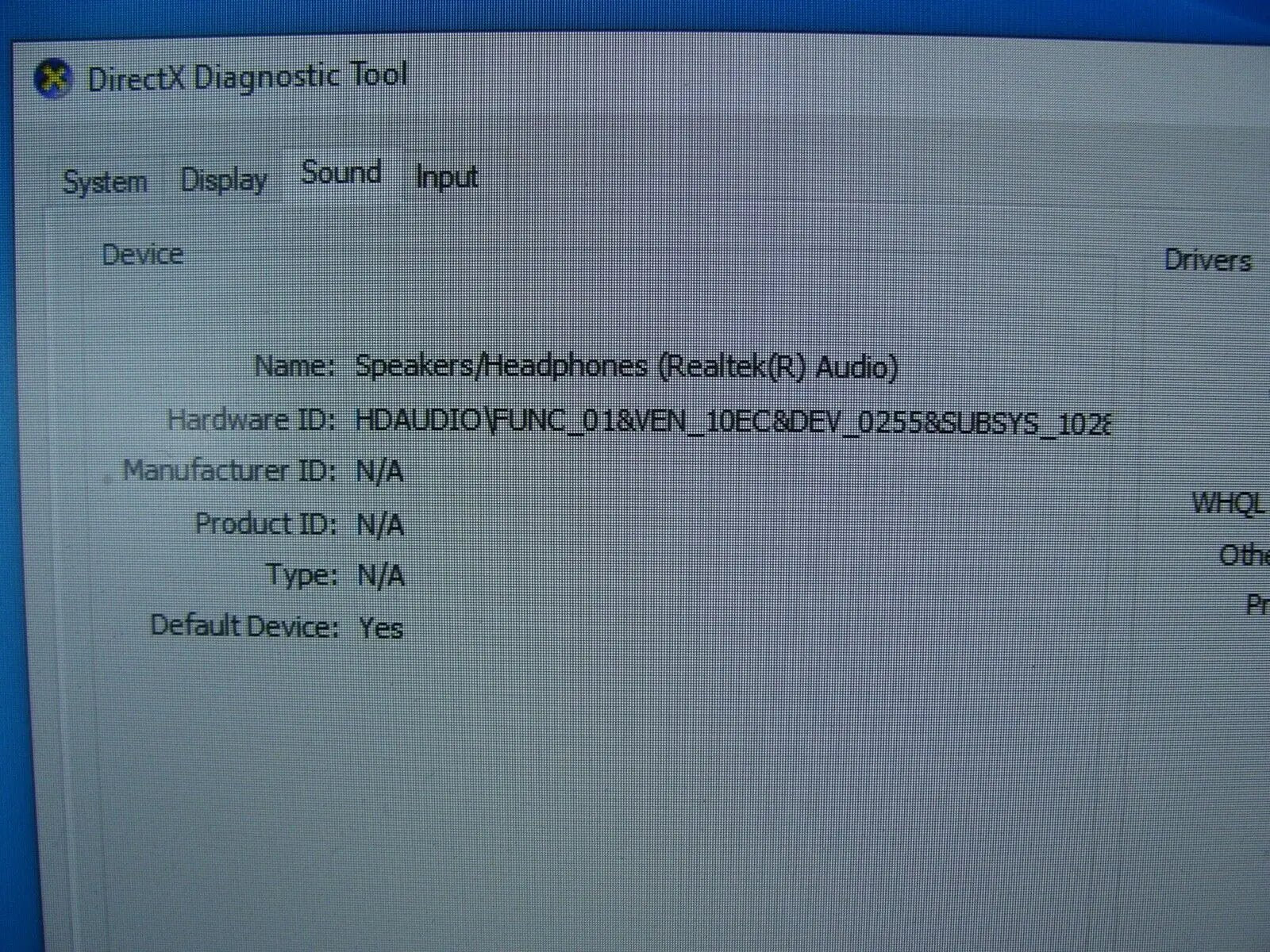The height and width of the screenshot is (952, 1270).
Task: Click the Type: label
Action: (302, 574)
